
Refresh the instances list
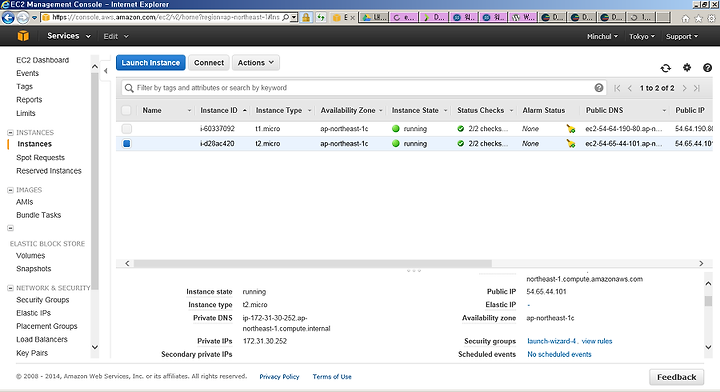665,68
